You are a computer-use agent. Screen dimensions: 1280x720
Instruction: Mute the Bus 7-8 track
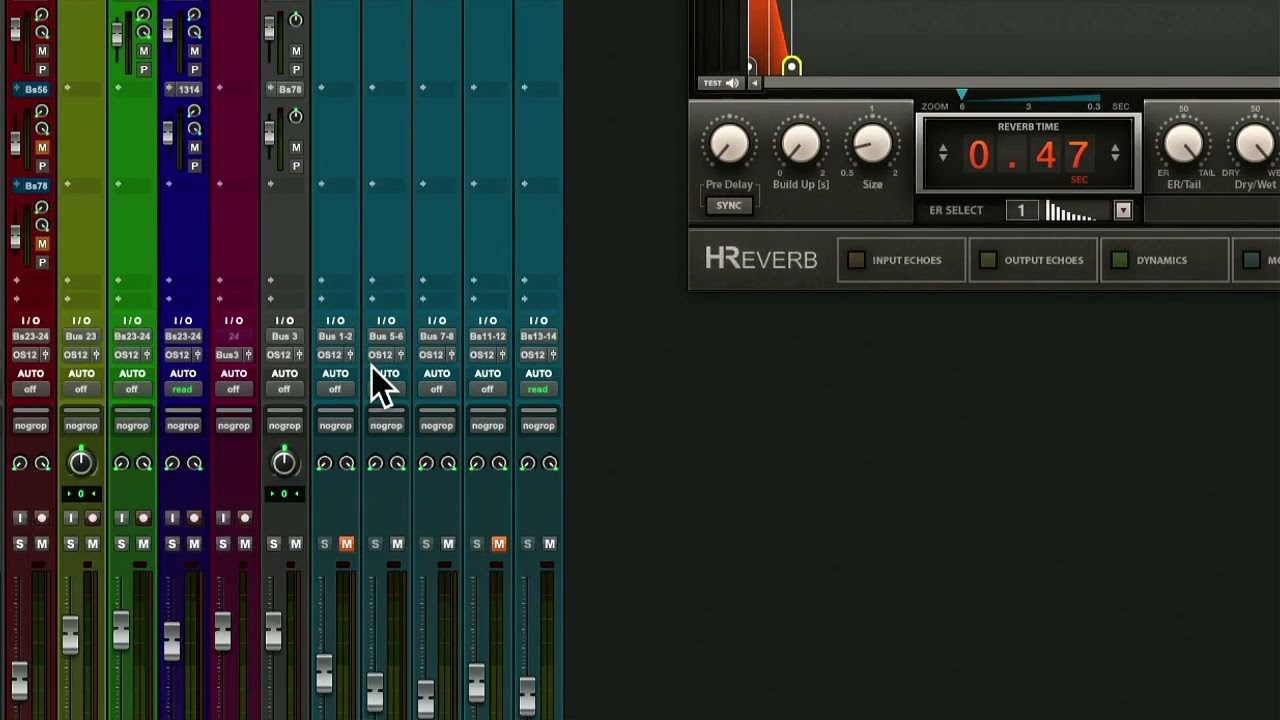click(448, 544)
